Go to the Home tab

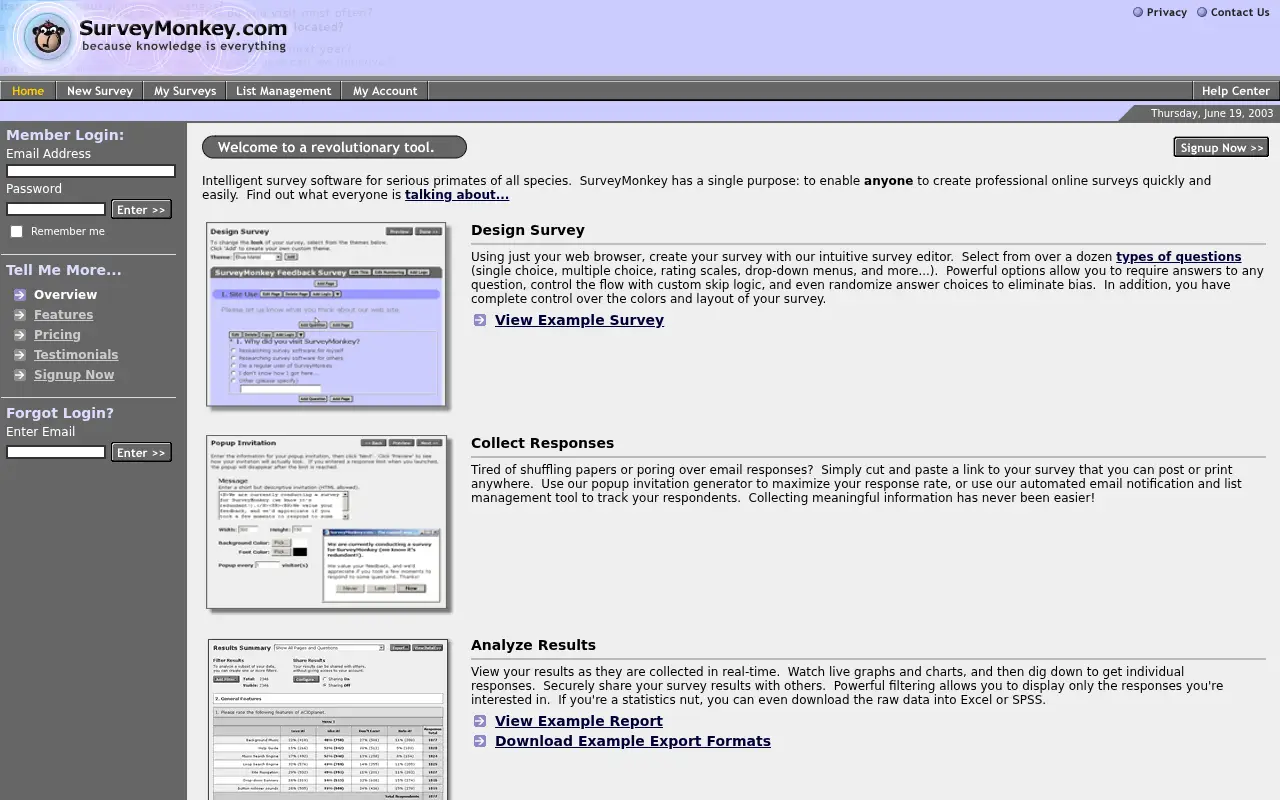[28, 91]
